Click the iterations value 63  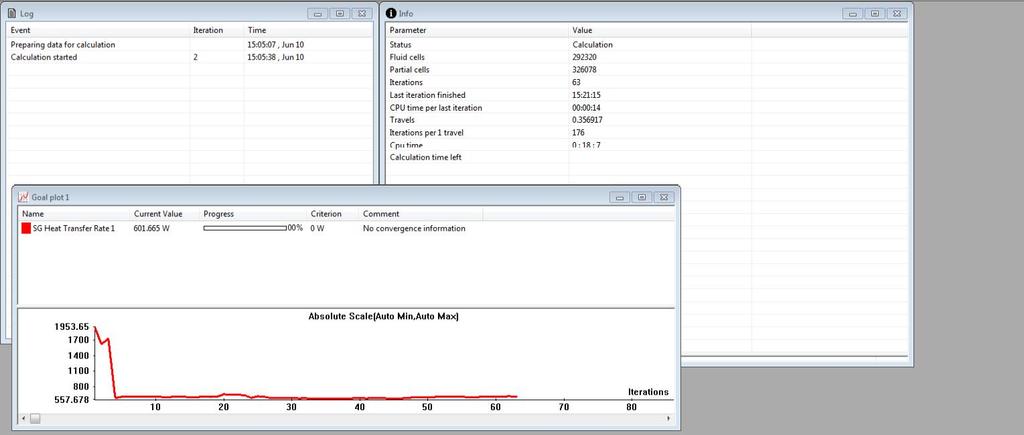coord(577,82)
